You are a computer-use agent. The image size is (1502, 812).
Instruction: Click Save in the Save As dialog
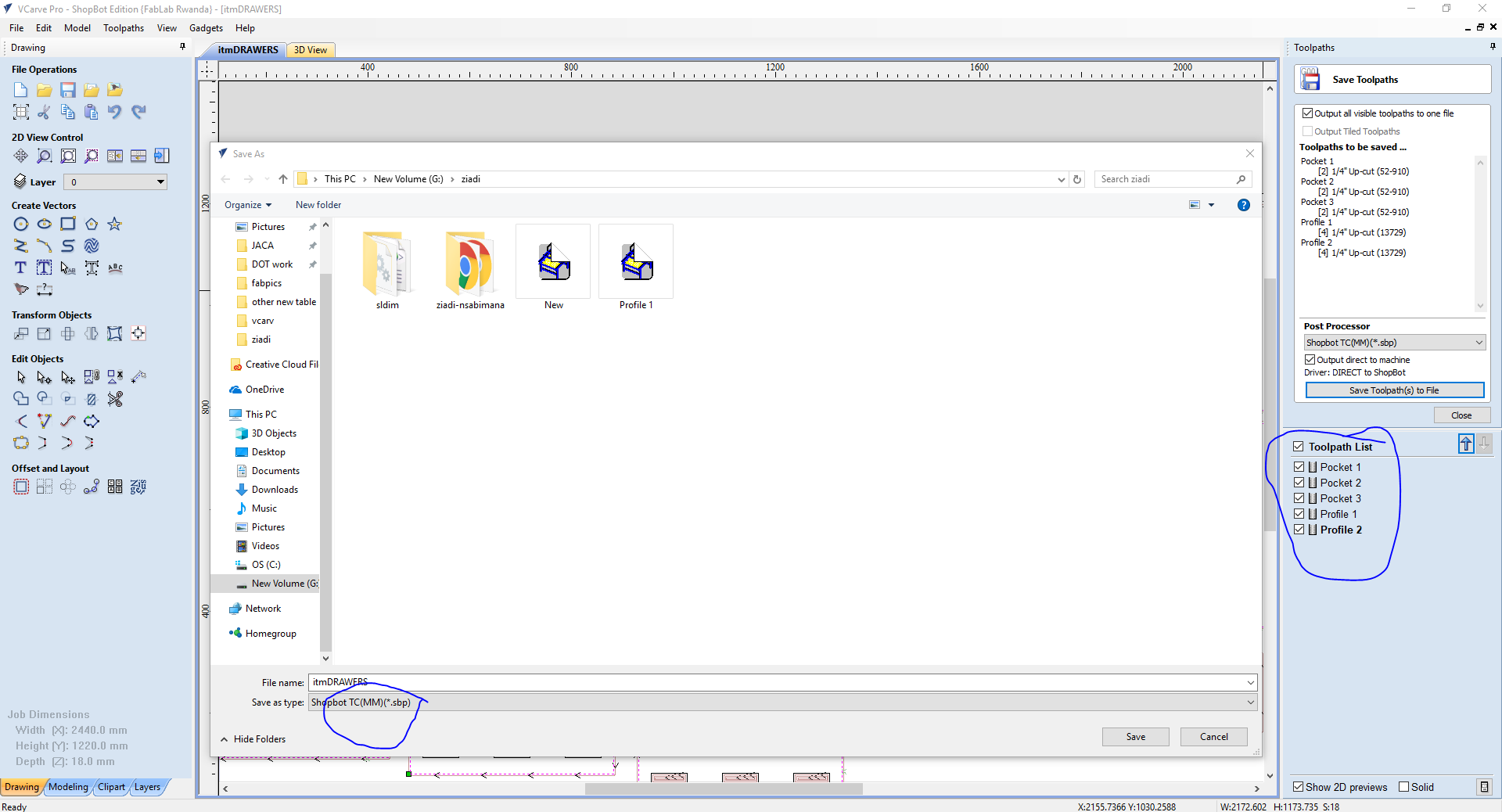[x=1136, y=737]
